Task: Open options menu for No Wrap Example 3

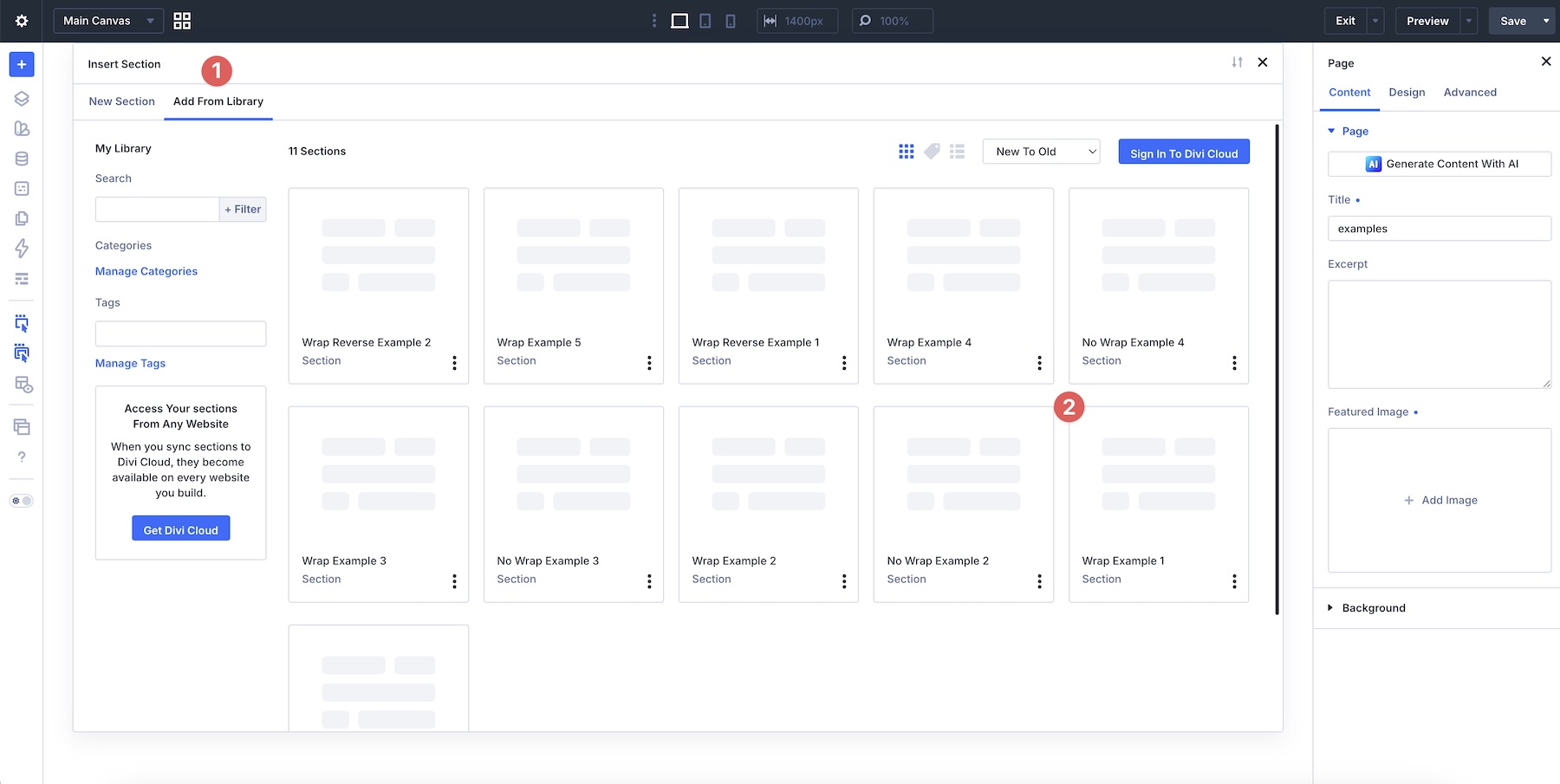Action: click(649, 581)
